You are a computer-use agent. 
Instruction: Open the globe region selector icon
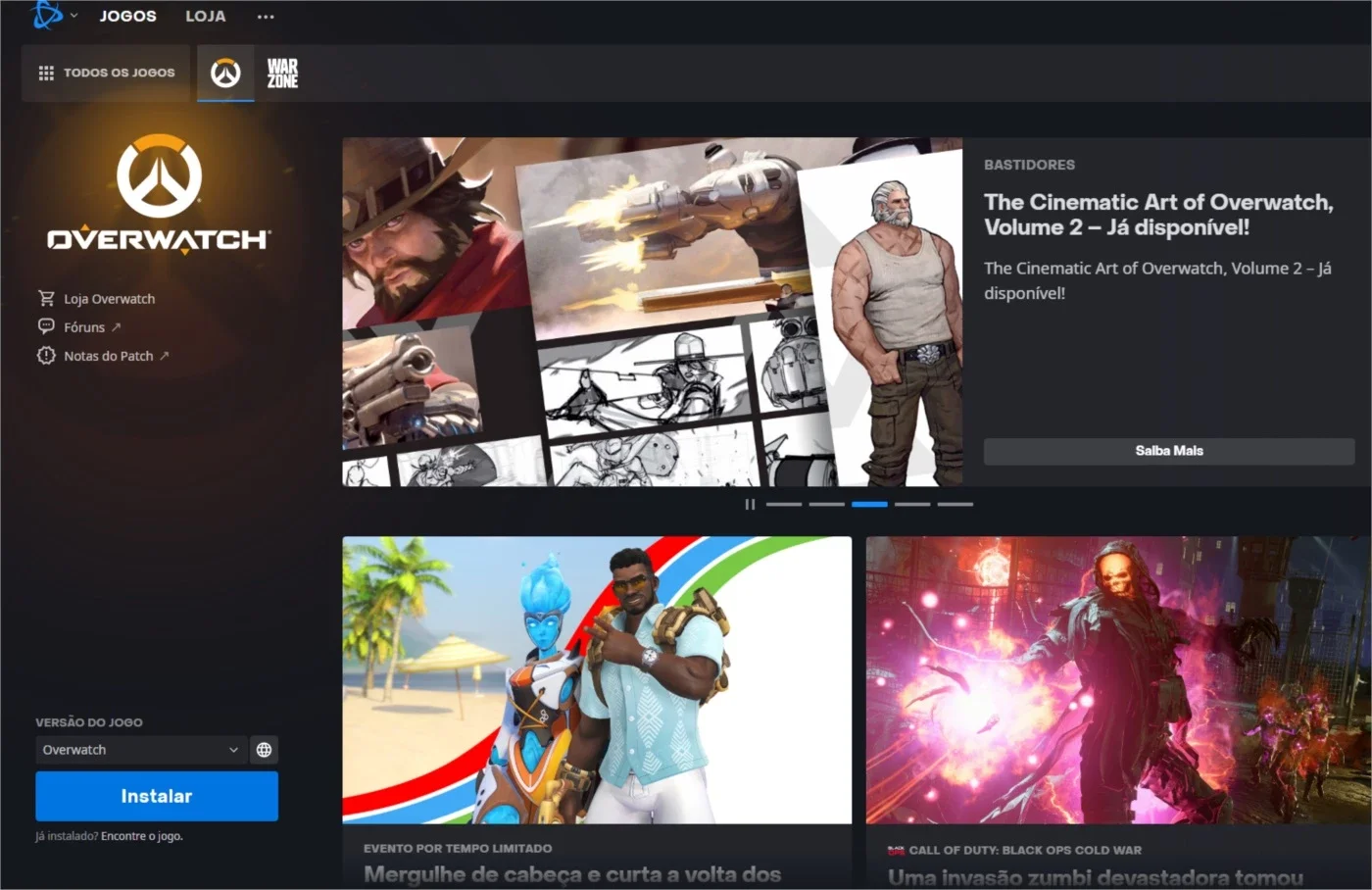(x=264, y=750)
